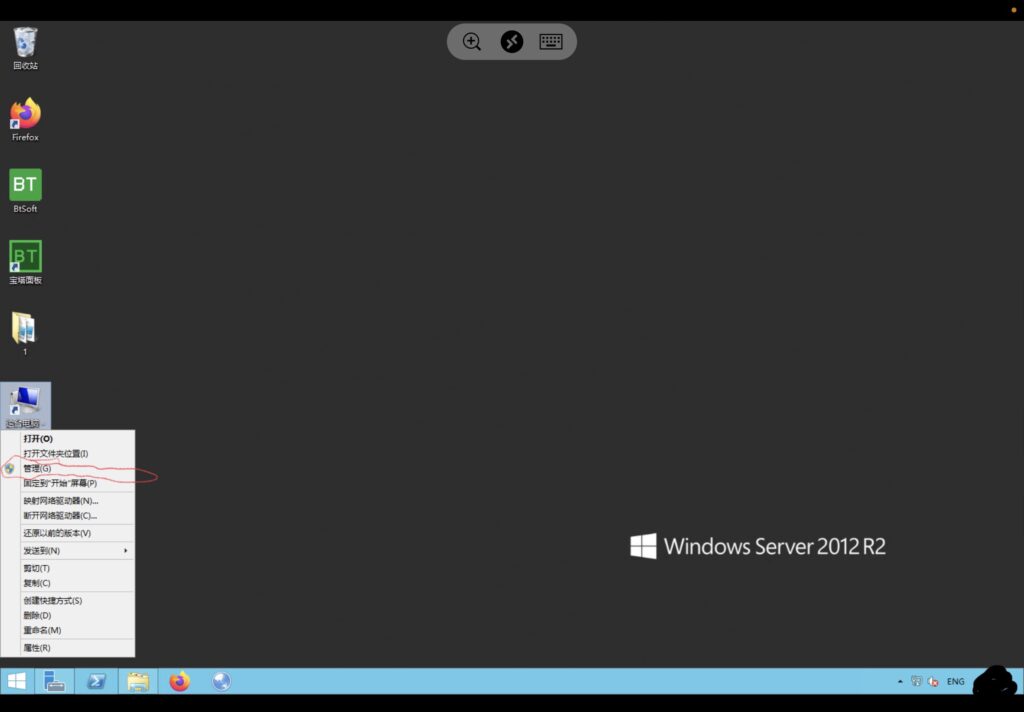Viewport: 1024px width, 712px height.
Task: Select the Firefox desktop shortcut
Action: [x=25, y=115]
